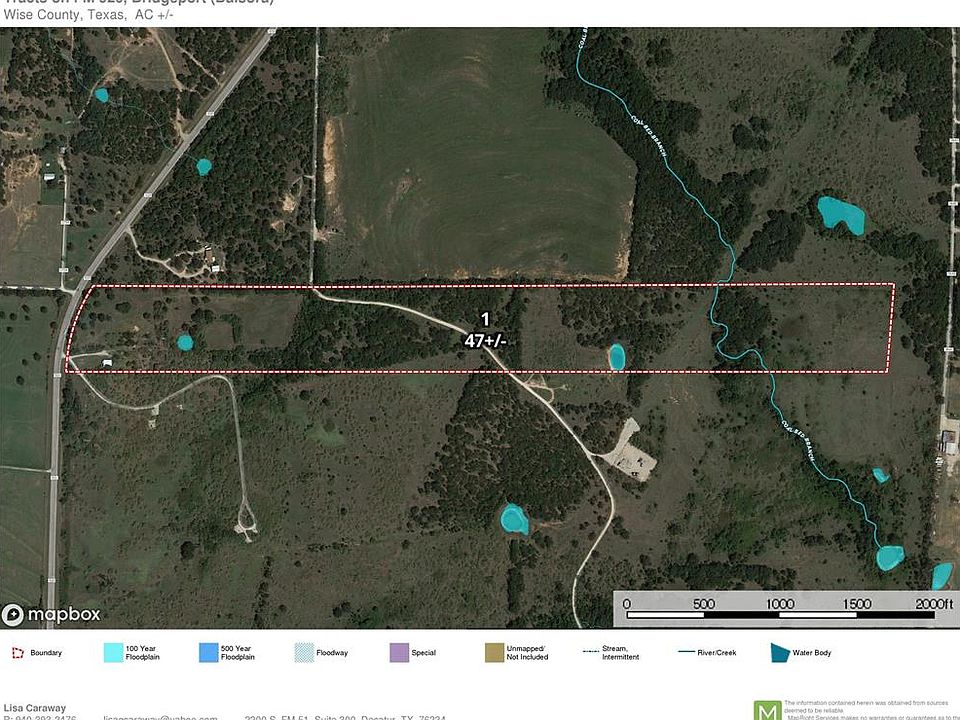Viewport: 960px width, 720px height.
Task: Click the pond in the tract's west half
Action: click(185, 342)
